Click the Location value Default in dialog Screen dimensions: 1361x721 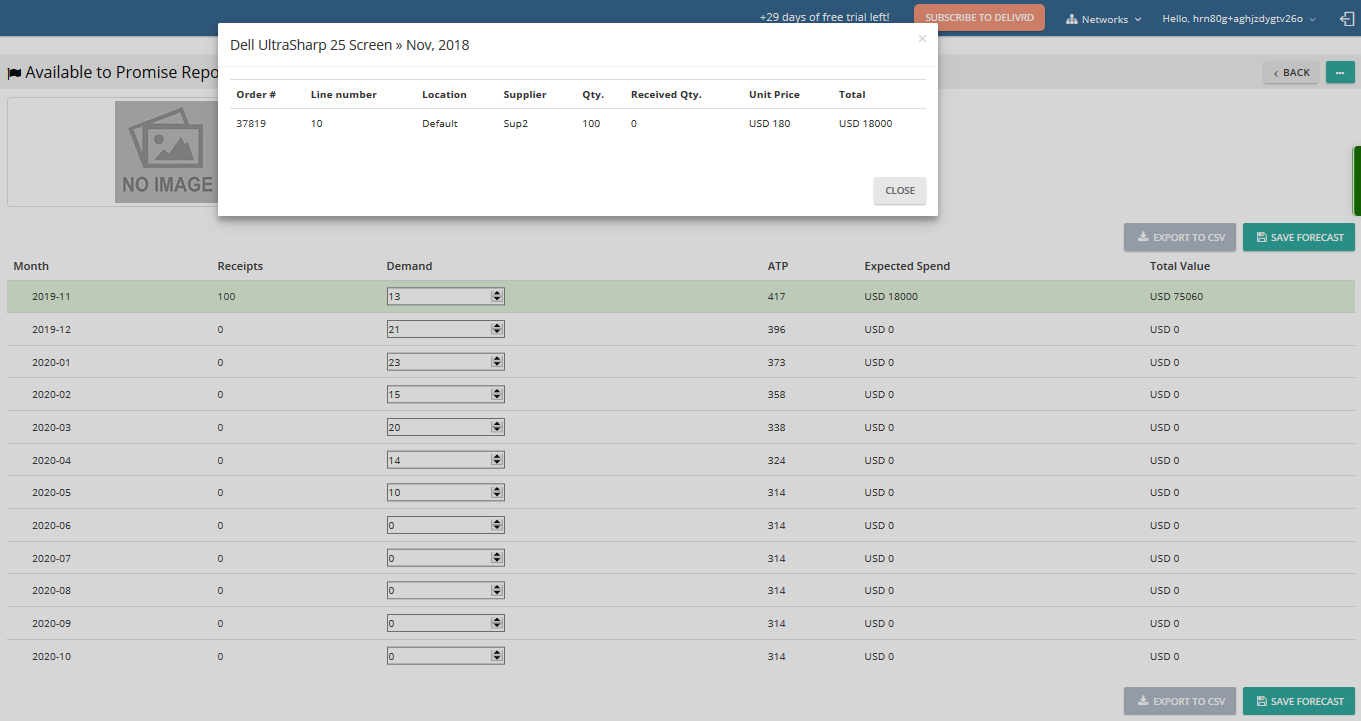click(440, 123)
